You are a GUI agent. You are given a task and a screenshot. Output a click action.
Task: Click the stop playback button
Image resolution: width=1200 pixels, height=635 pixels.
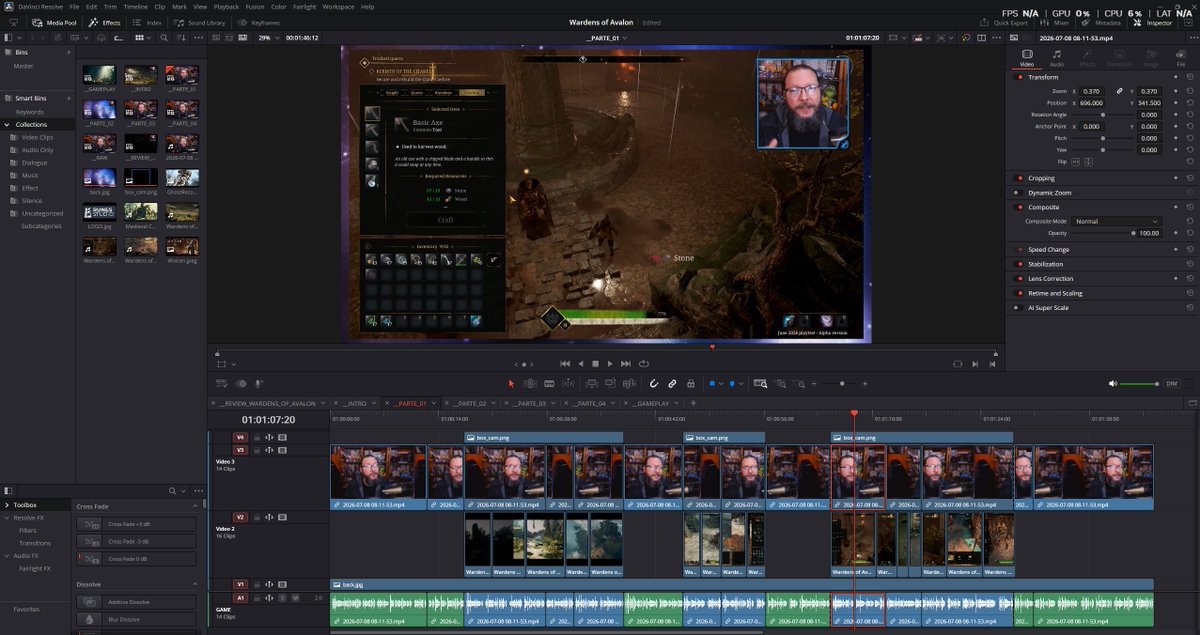click(595, 364)
